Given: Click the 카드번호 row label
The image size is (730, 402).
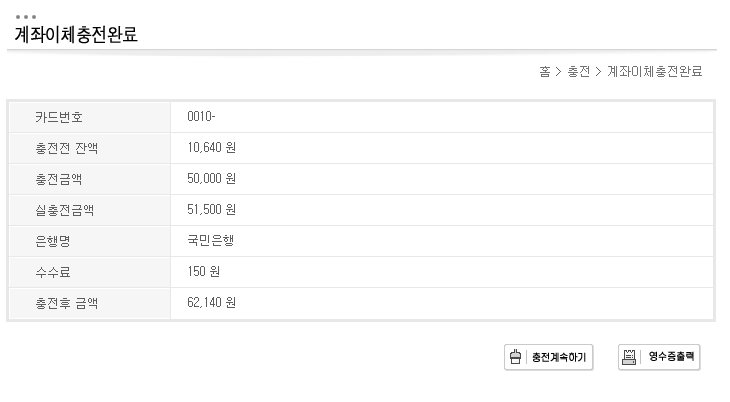Looking at the screenshot, I should click(59, 117).
